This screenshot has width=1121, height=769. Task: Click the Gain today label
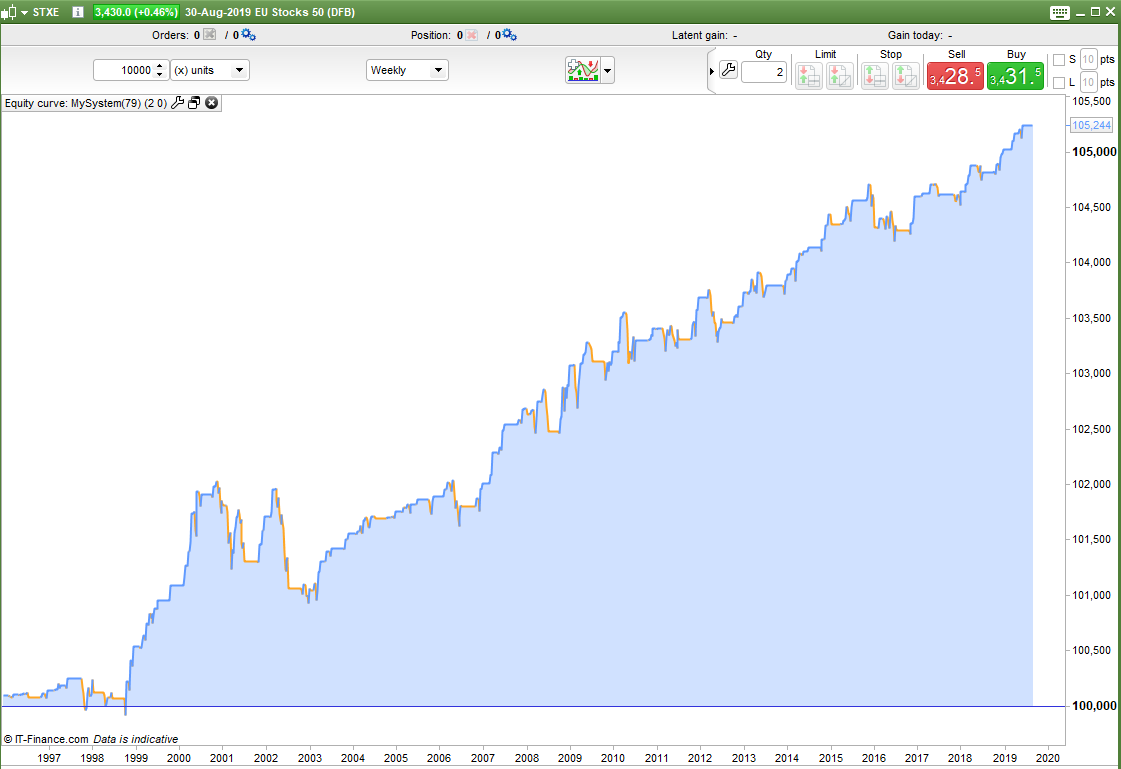click(x=915, y=35)
